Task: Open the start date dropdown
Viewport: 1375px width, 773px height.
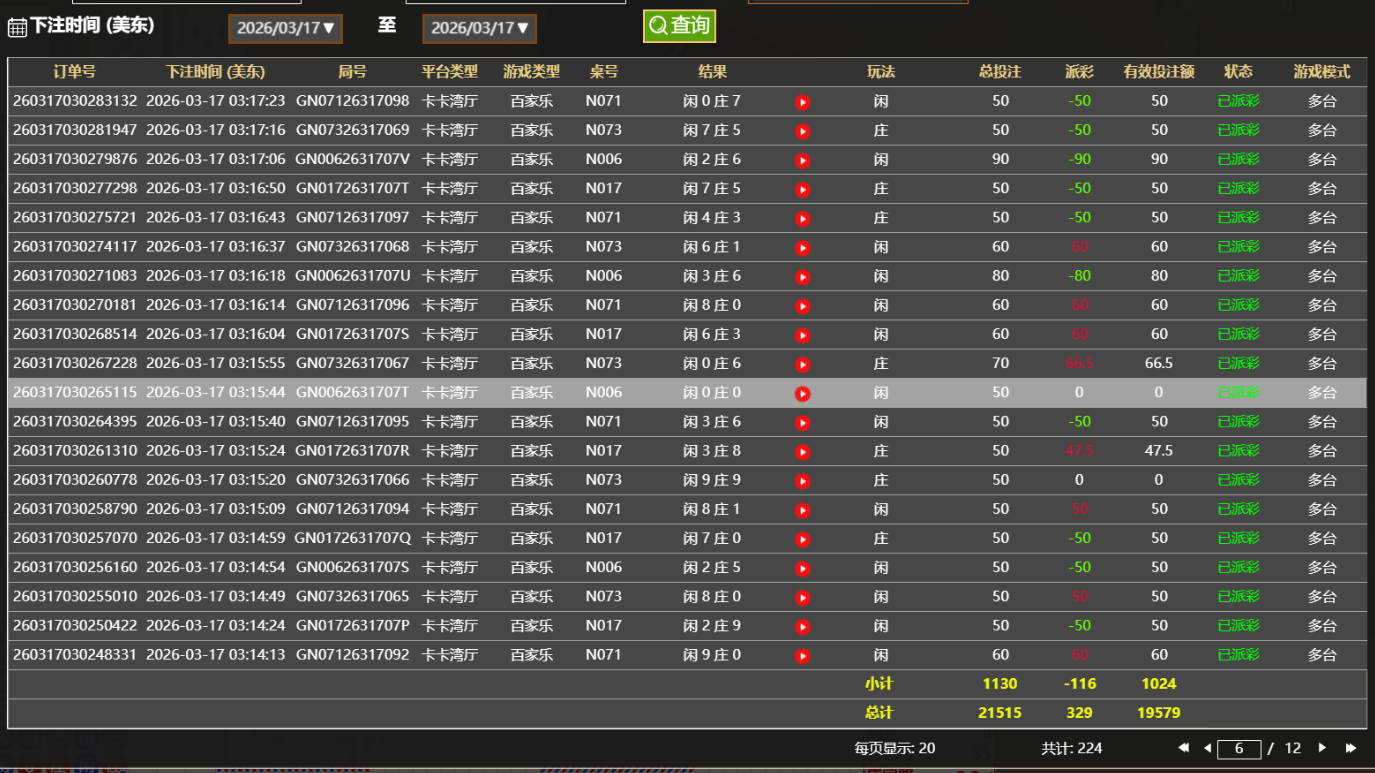Action: pyautogui.click(x=285, y=28)
